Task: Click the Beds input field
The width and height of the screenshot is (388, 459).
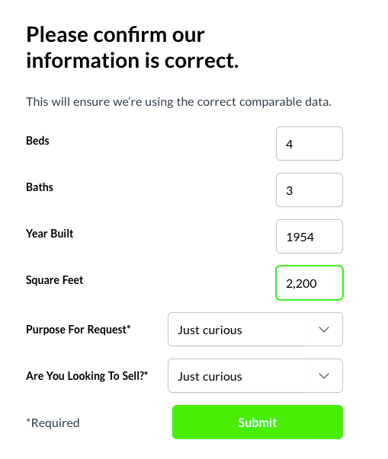Action: click(309, 143)
